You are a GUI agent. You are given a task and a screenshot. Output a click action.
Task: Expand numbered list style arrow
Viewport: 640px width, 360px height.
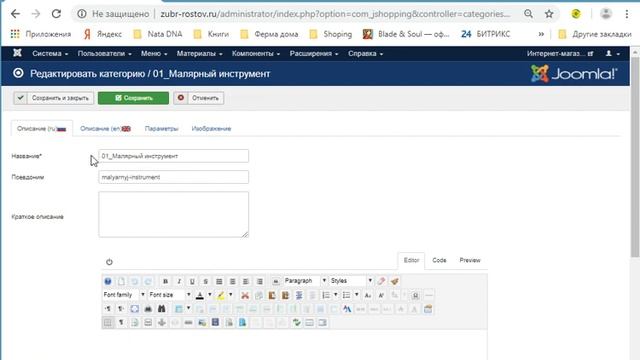(336, 295)
